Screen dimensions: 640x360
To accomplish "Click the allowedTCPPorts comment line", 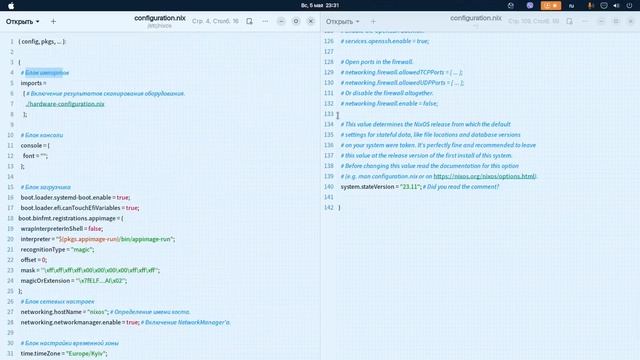I will (x=402, y=72).
